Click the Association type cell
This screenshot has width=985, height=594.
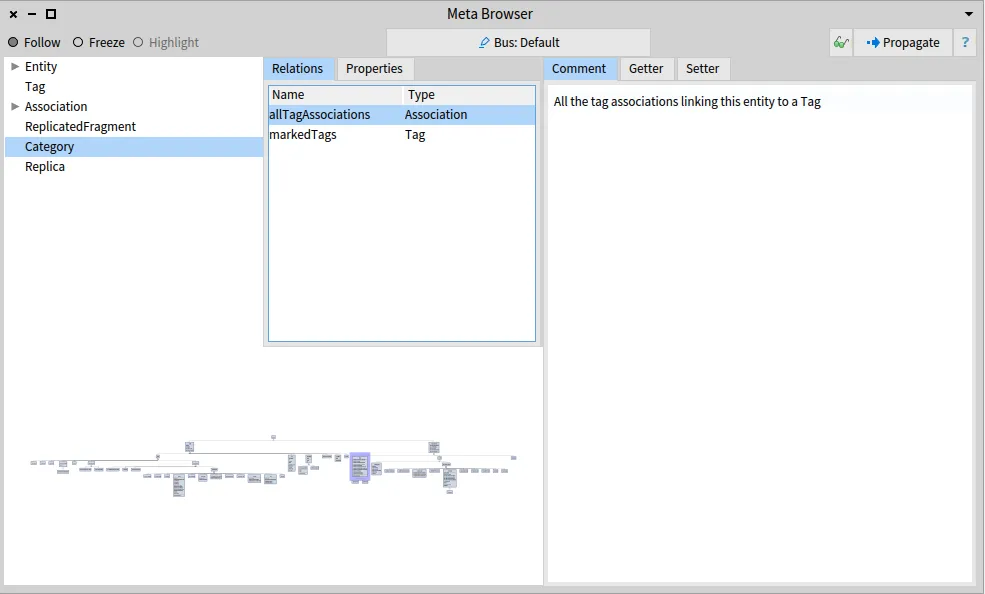tap(436, 115)
